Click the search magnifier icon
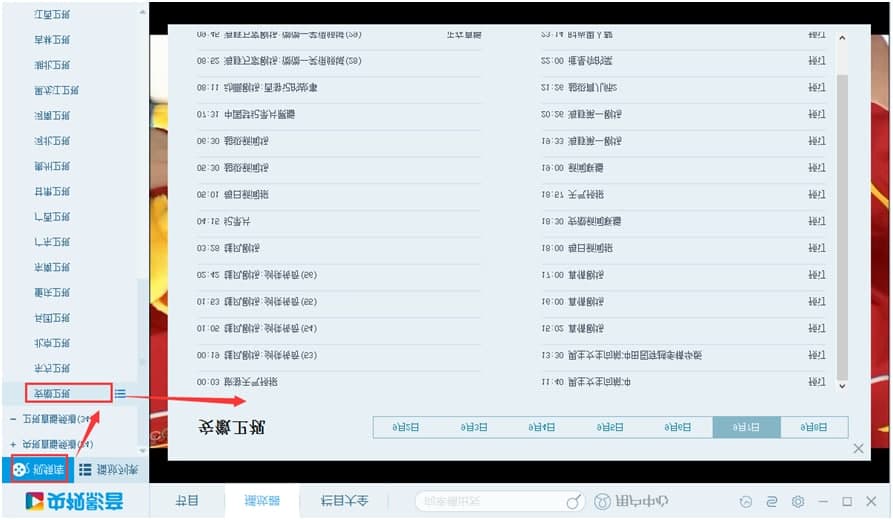Viewport: 893px width, 520px height. (574, 501)
